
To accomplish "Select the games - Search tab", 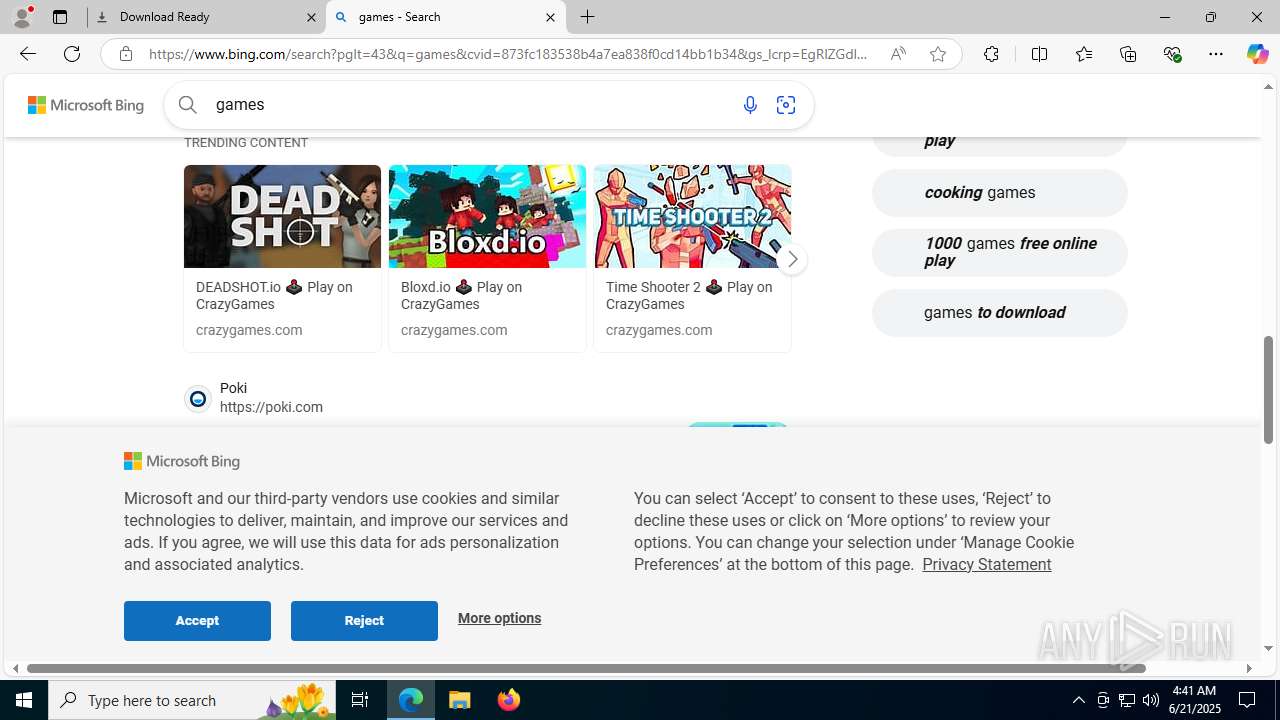I will (x=445, y=17).
